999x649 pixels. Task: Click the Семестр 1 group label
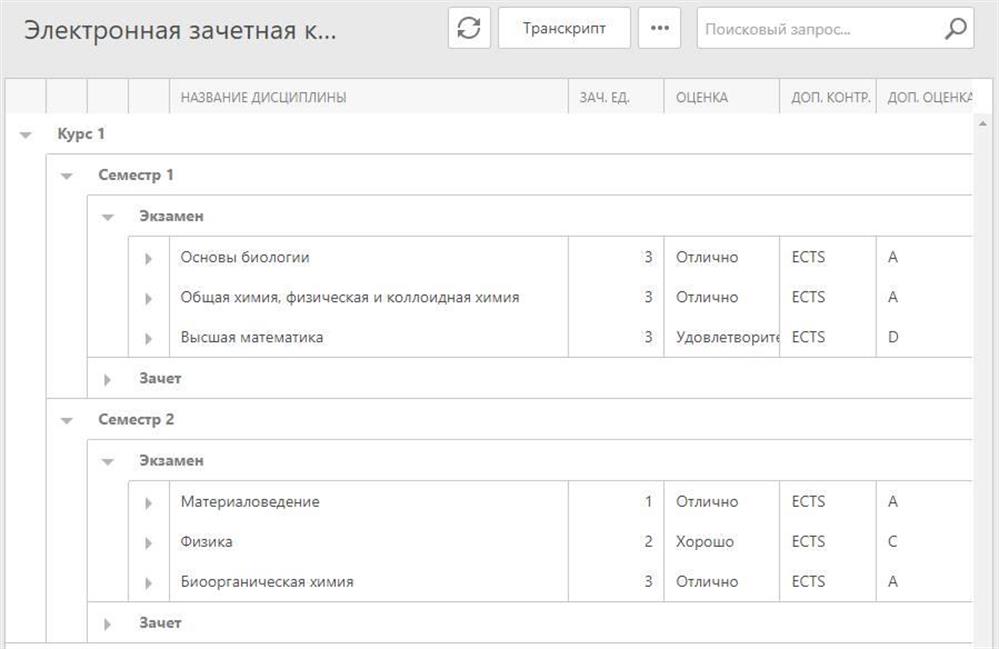(x=136, y=175)
